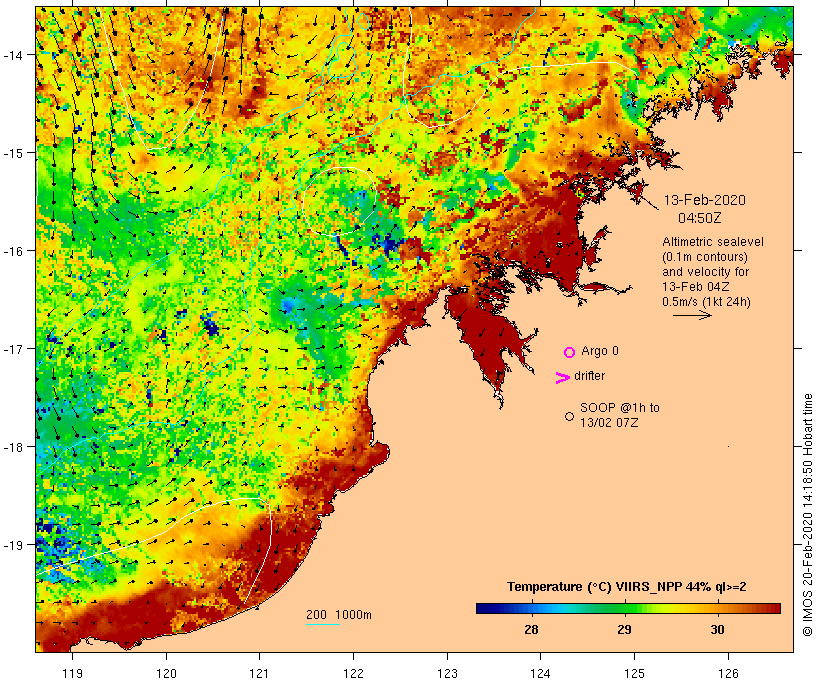Click the 0.5m/s velocity scale arrow
The height and width of the screenshot is (680, 820).
(x=692, y=315)
